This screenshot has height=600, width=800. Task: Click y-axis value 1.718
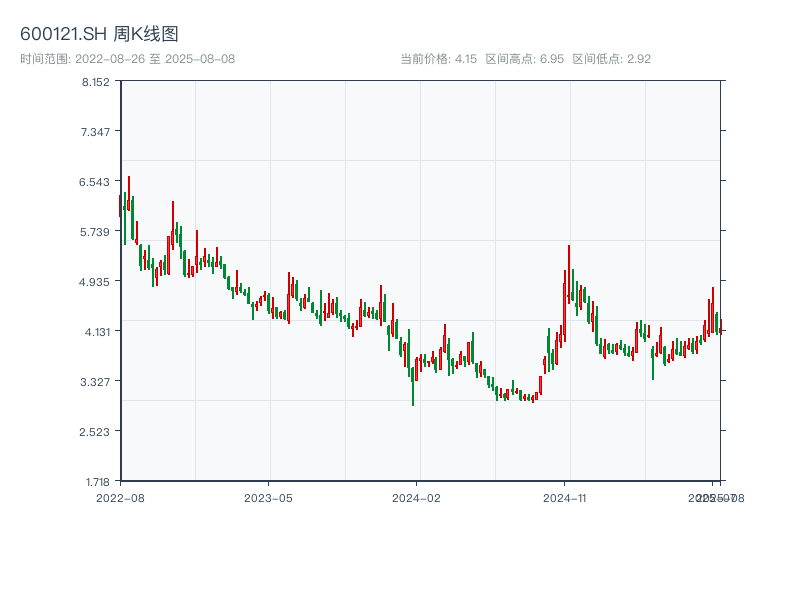[x=97, y=482]
